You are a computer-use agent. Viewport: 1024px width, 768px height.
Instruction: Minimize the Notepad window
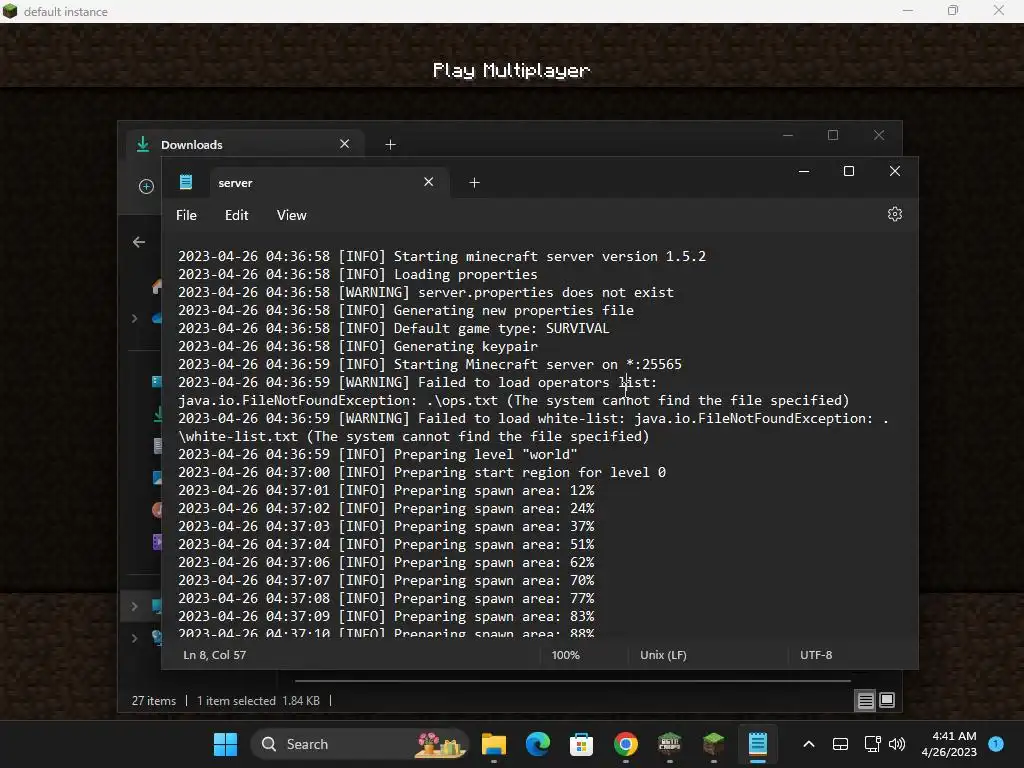(x=804, y=171)
